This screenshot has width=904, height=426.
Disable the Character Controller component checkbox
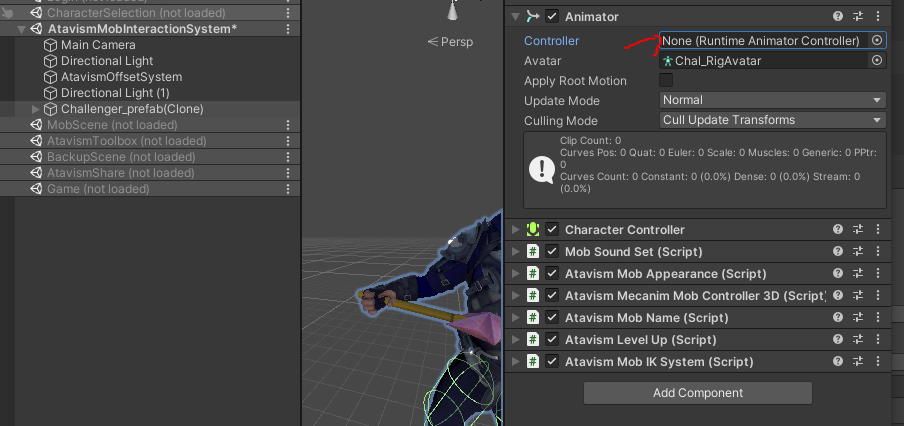pyautogui.click(x=552, y=230)
